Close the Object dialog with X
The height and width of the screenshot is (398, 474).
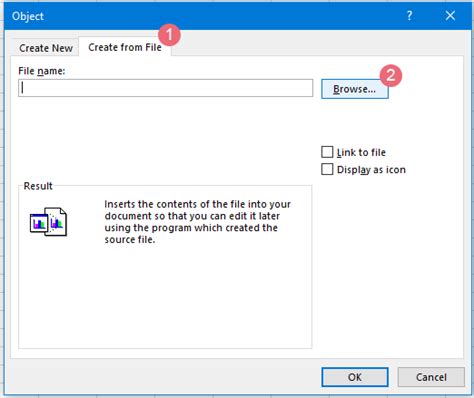point(450,15)
